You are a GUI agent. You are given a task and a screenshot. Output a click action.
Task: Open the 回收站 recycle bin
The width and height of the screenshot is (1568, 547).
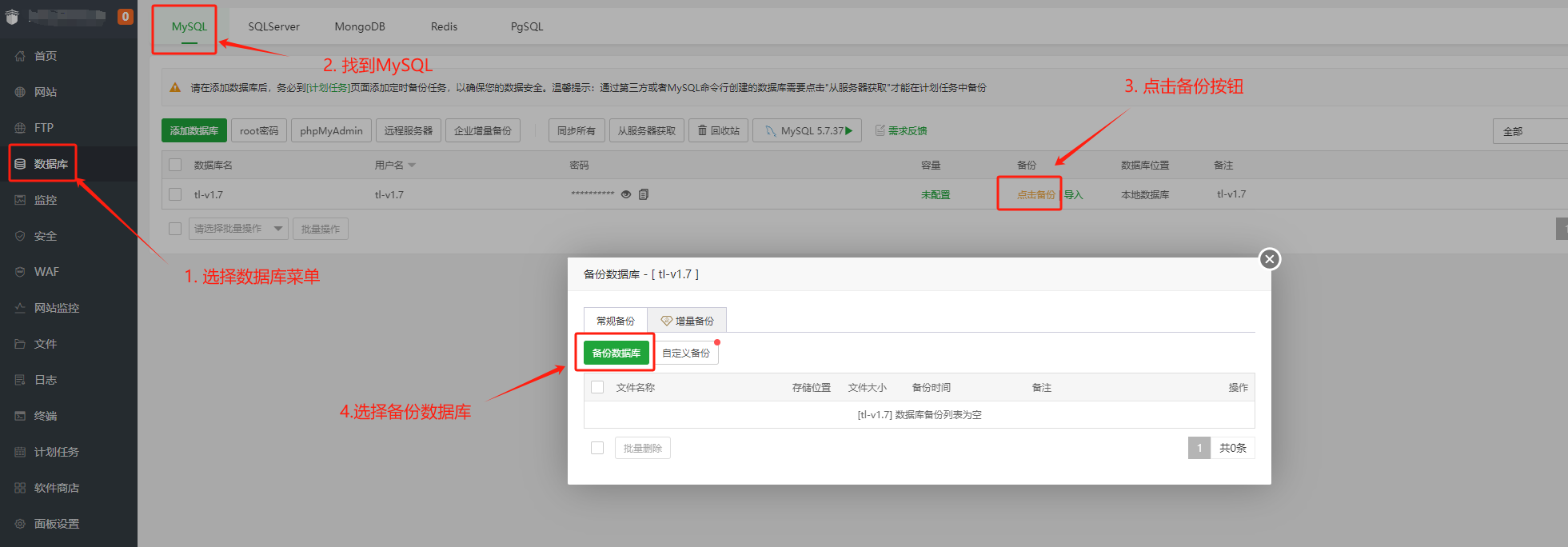(x=718, y=130)
